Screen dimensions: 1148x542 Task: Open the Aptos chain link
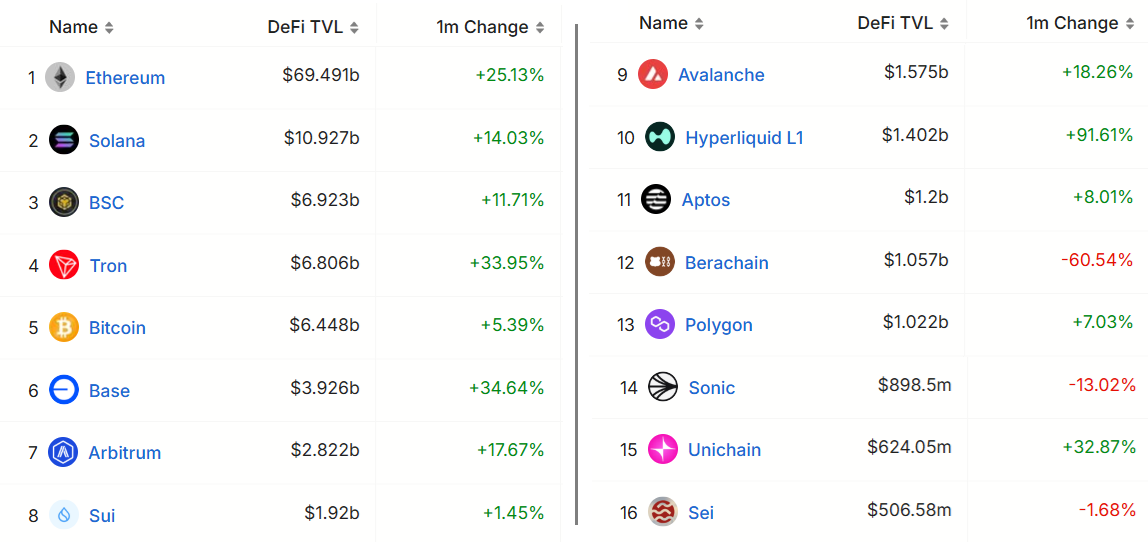pos(705,200)
